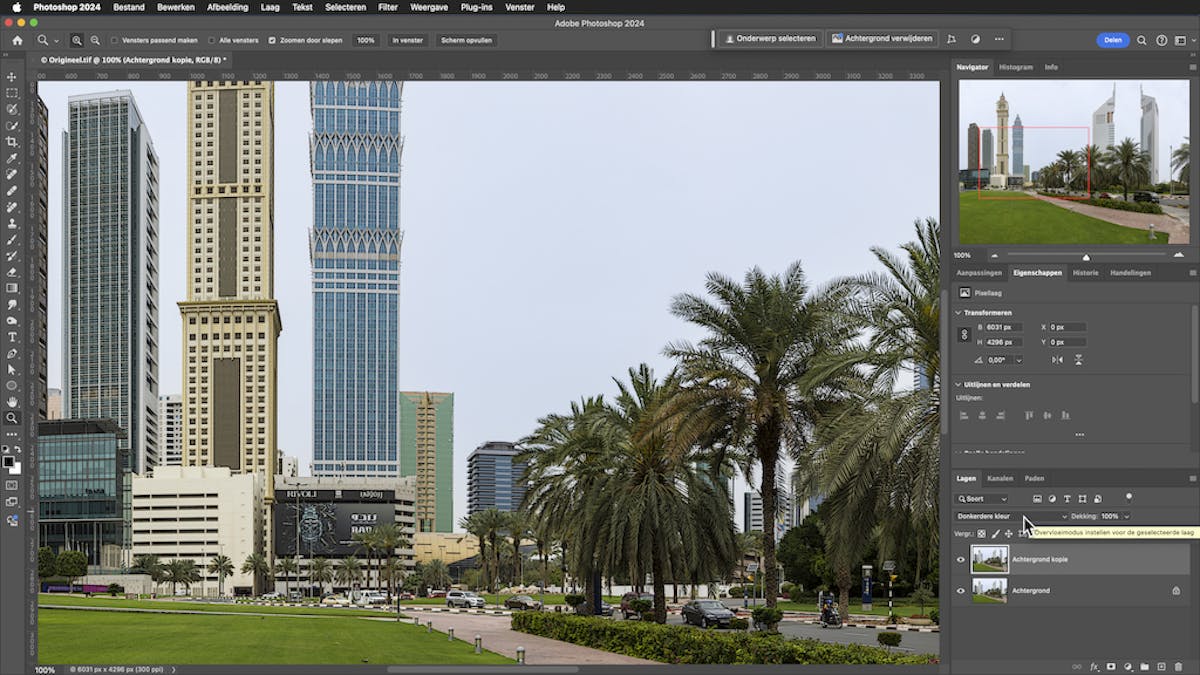The height and width of the screenshot is (675, 1200).
Task: Click the Navigator zoom slider handle
Action: pos(1087,257)
